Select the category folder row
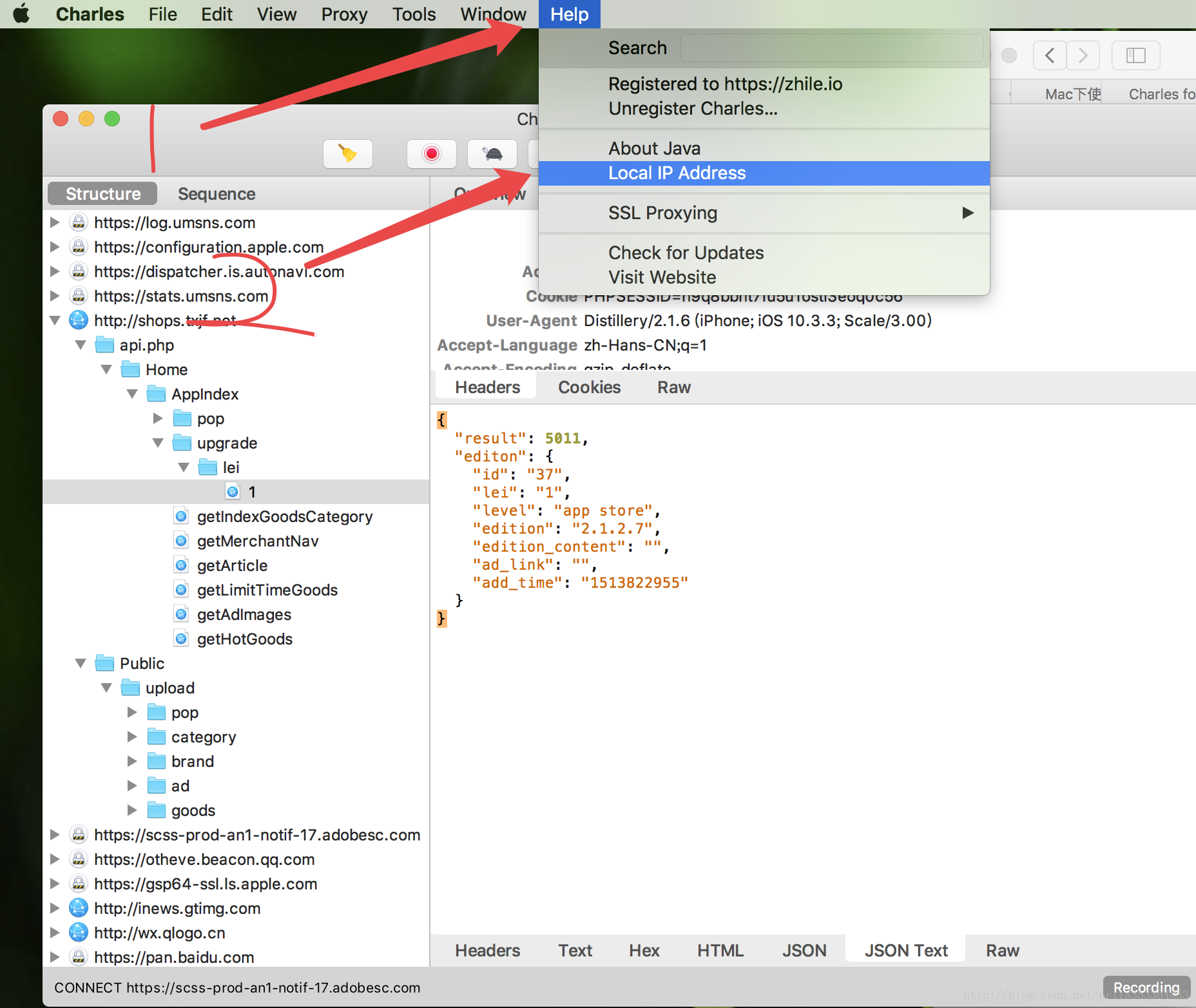Screen dimensions: 1196x1008 coord(236,737)
